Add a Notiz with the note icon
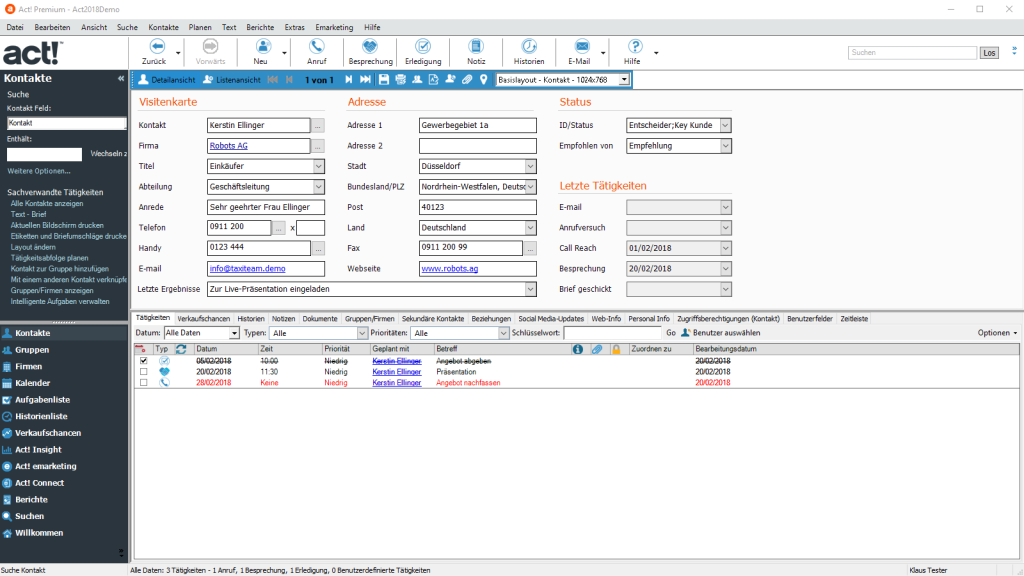The width and height of the screenshot is (1024, 576). pos(475,47)
